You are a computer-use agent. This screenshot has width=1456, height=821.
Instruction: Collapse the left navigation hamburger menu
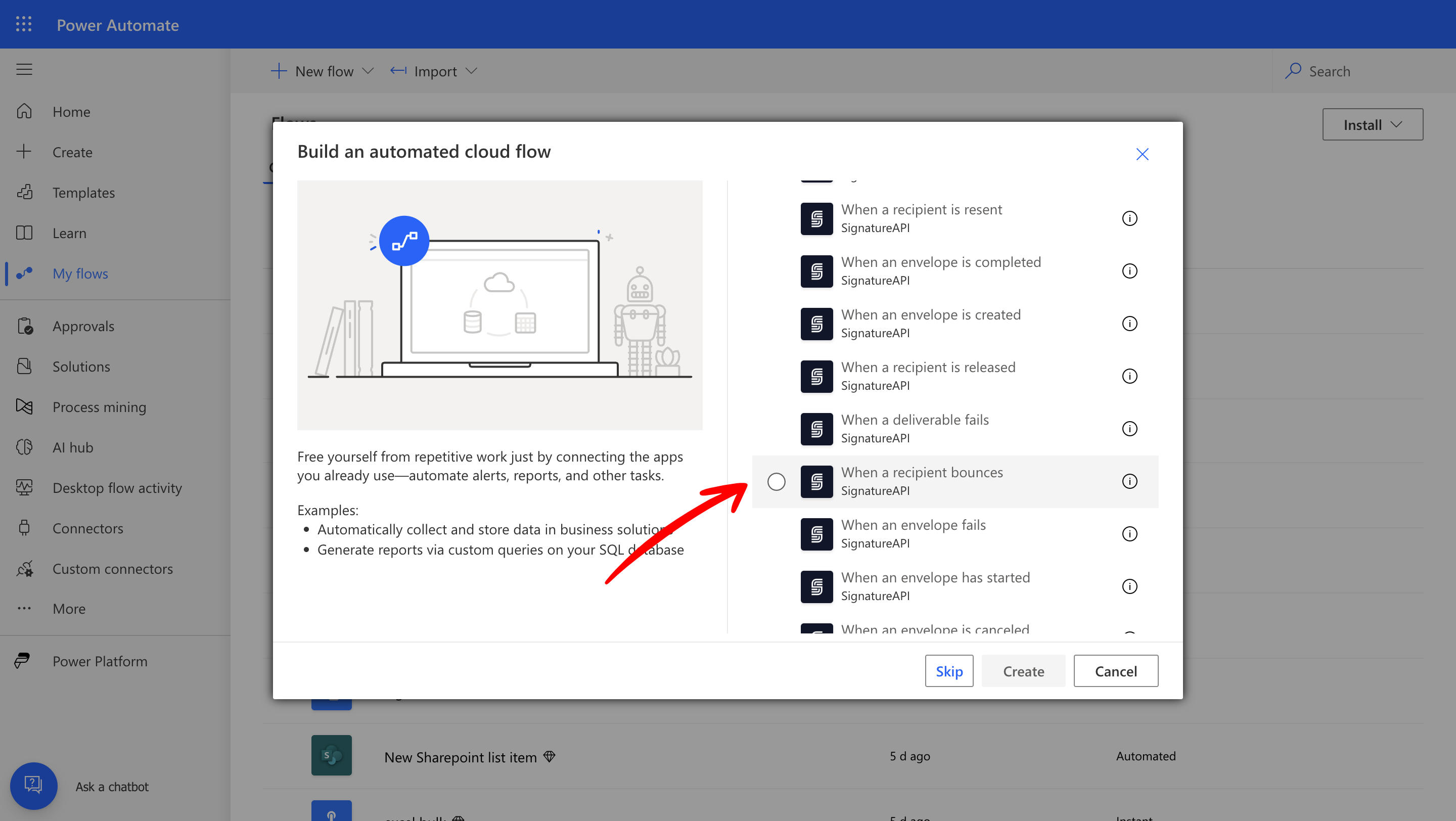click(x=24, y=69)
